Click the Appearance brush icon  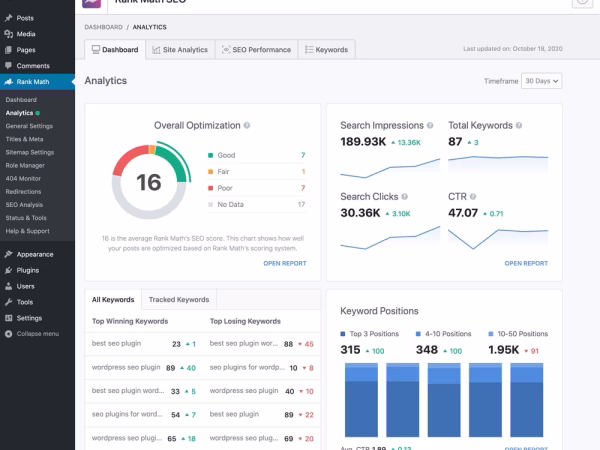tap(8, 254)
